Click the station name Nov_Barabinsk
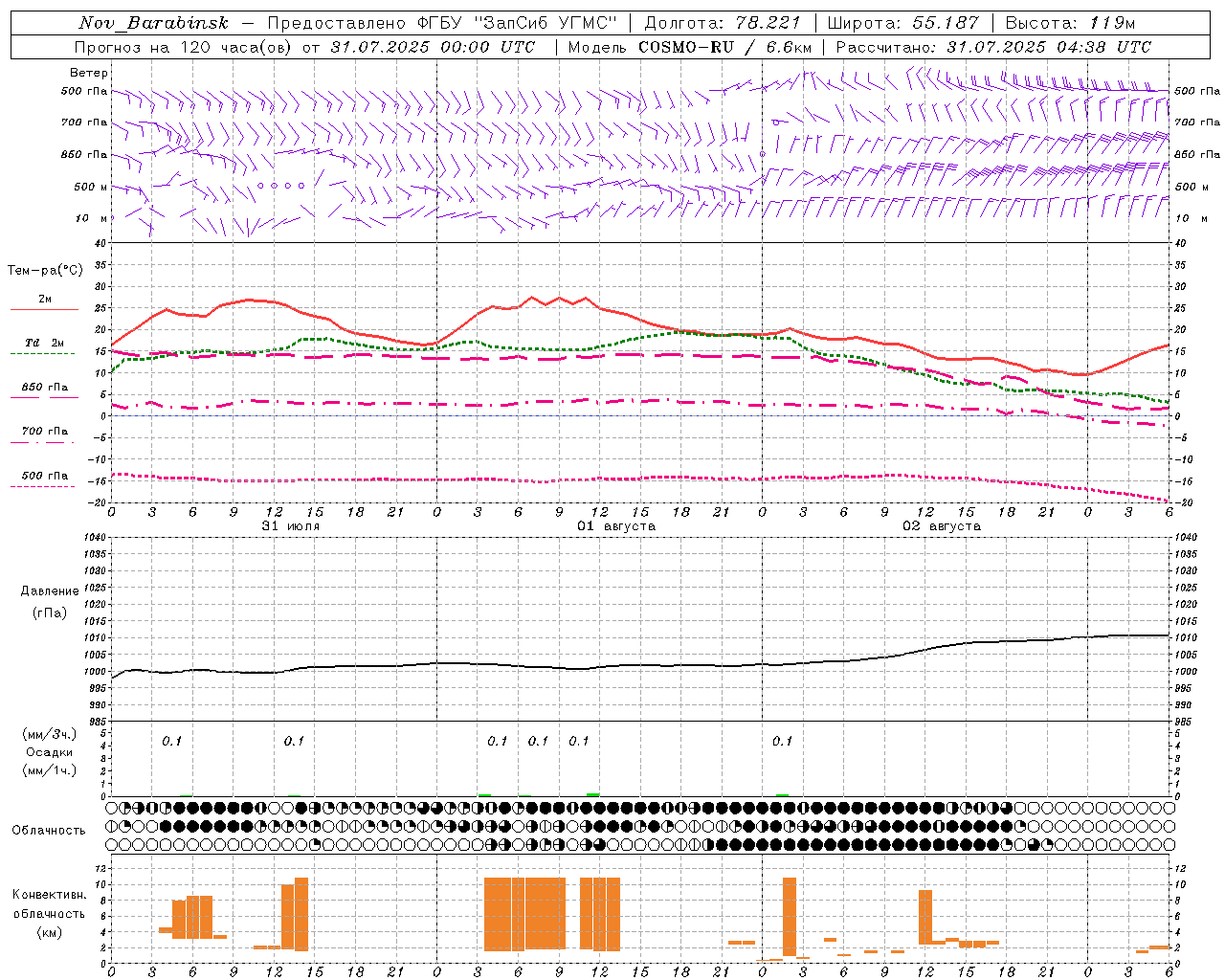1225x980 pixels. pos(154,23)
